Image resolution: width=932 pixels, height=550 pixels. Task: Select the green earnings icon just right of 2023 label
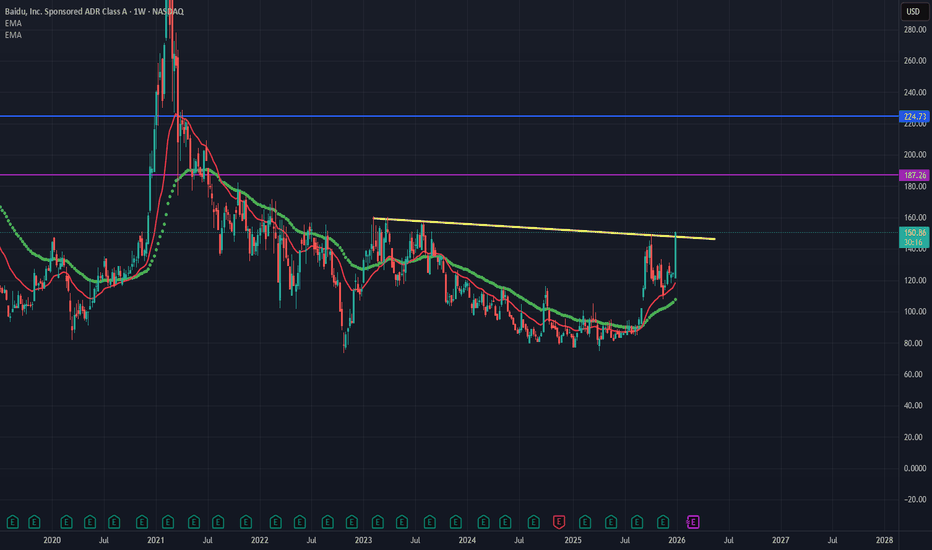tap(377, 522)
